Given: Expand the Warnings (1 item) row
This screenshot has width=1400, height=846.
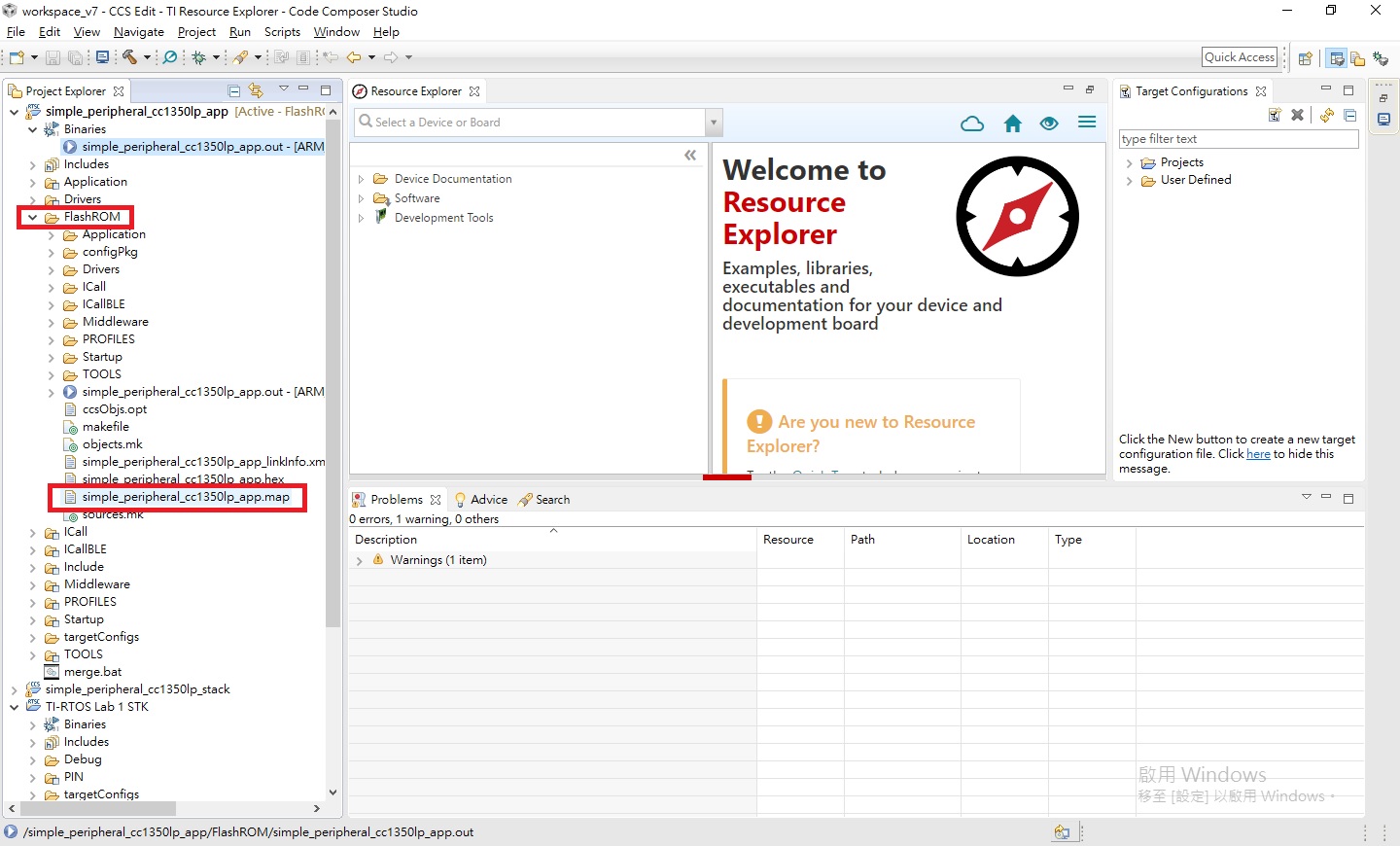Looking at the screenshot, I should pos(359,560).
